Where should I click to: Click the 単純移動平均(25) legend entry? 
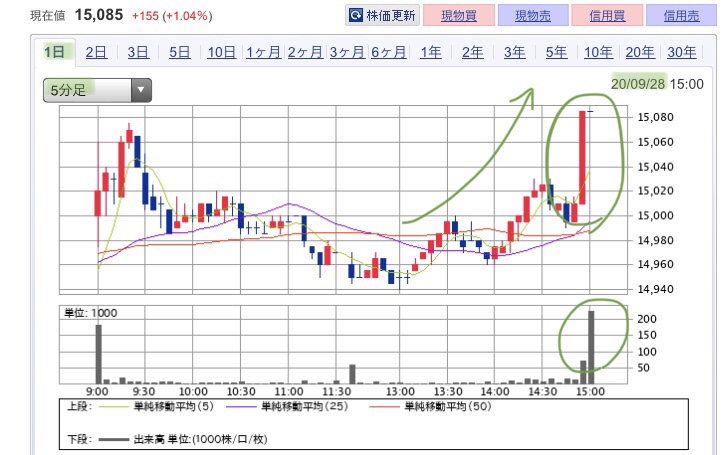point(286,407)
